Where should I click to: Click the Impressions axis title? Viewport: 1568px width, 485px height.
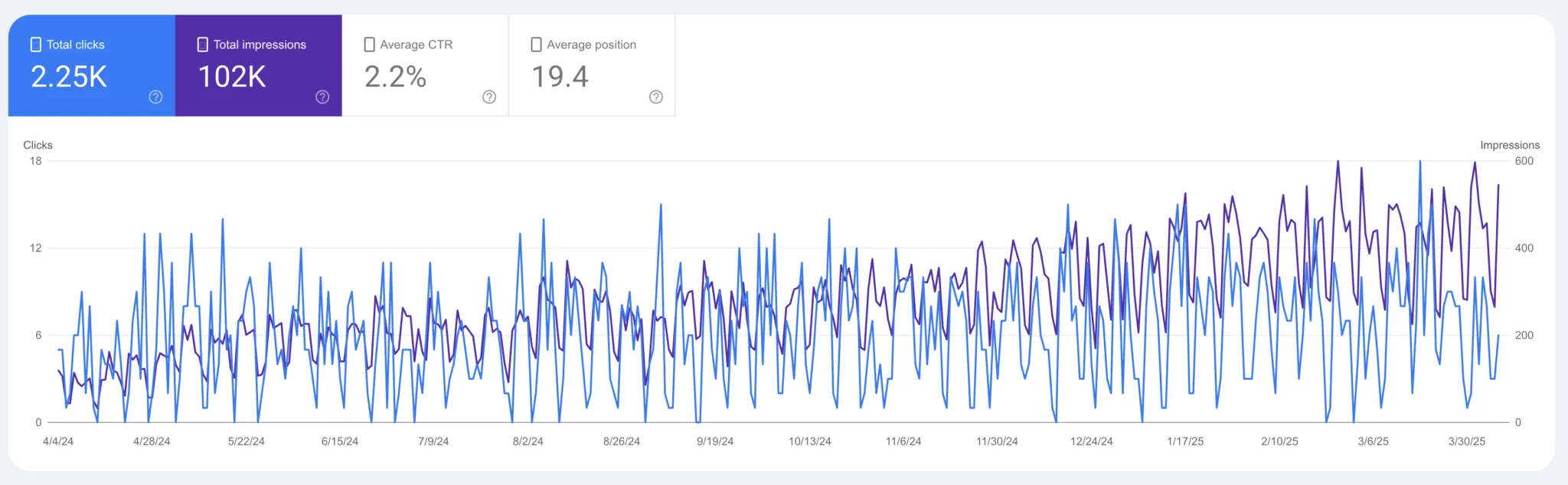tap(1509, 145)
